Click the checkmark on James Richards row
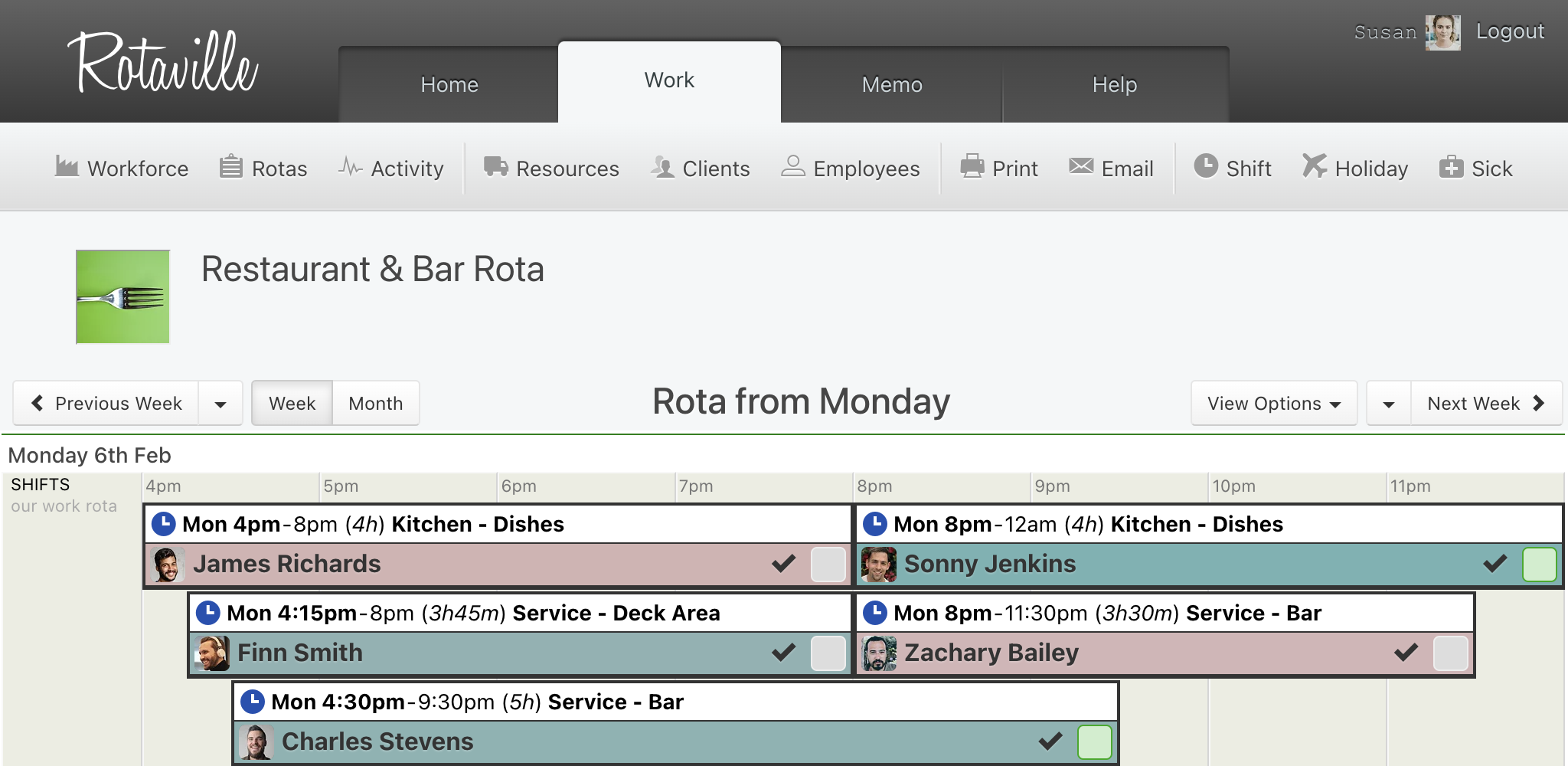This screenshot has height=766, width=1568. [783, 564]
